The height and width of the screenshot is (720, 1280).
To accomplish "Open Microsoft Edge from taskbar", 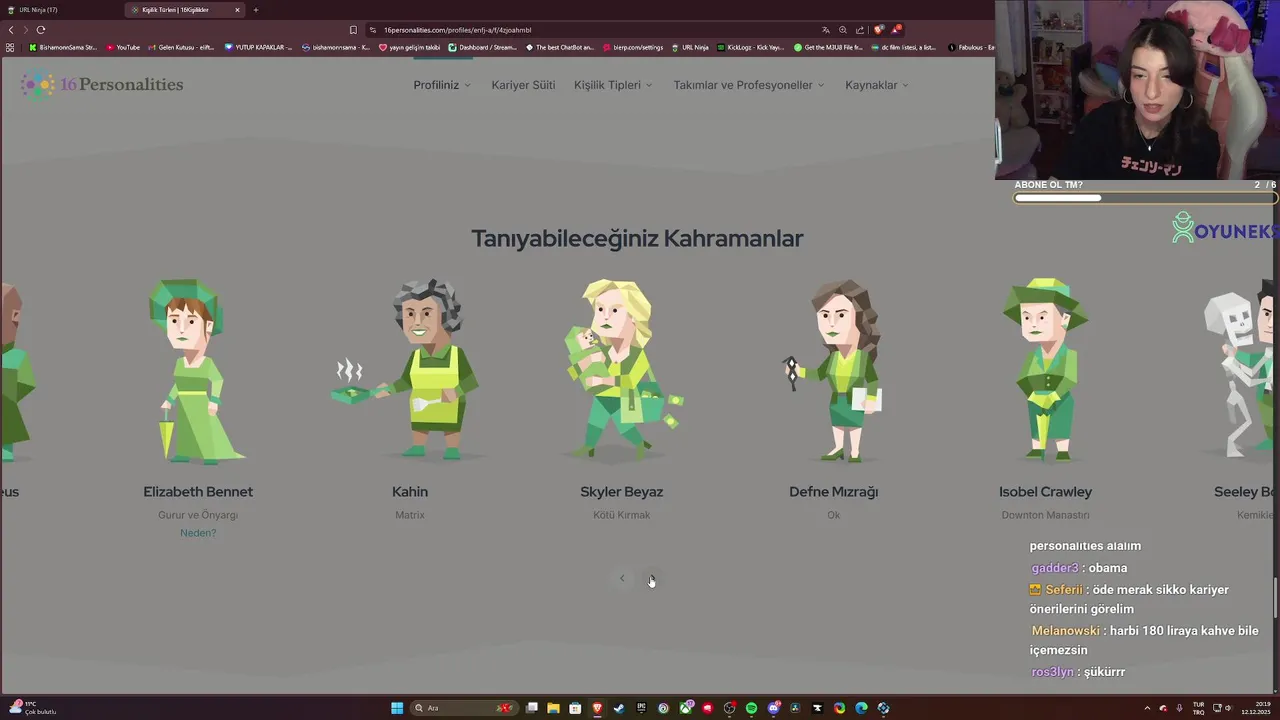I will 861,708.
